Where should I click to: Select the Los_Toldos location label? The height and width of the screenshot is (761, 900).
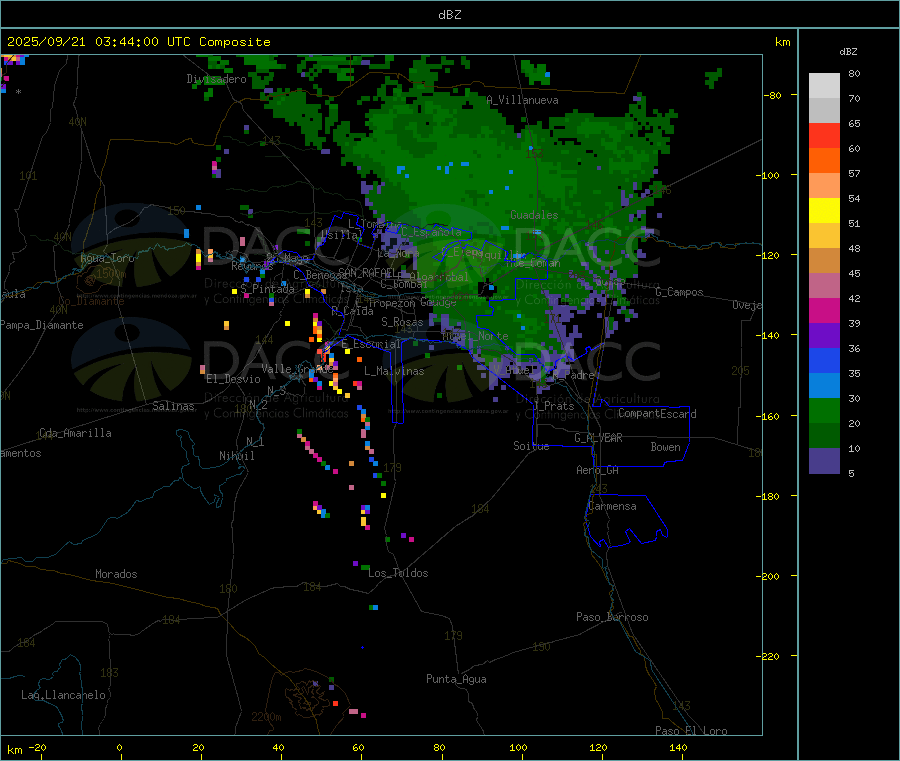coord(398,573)
